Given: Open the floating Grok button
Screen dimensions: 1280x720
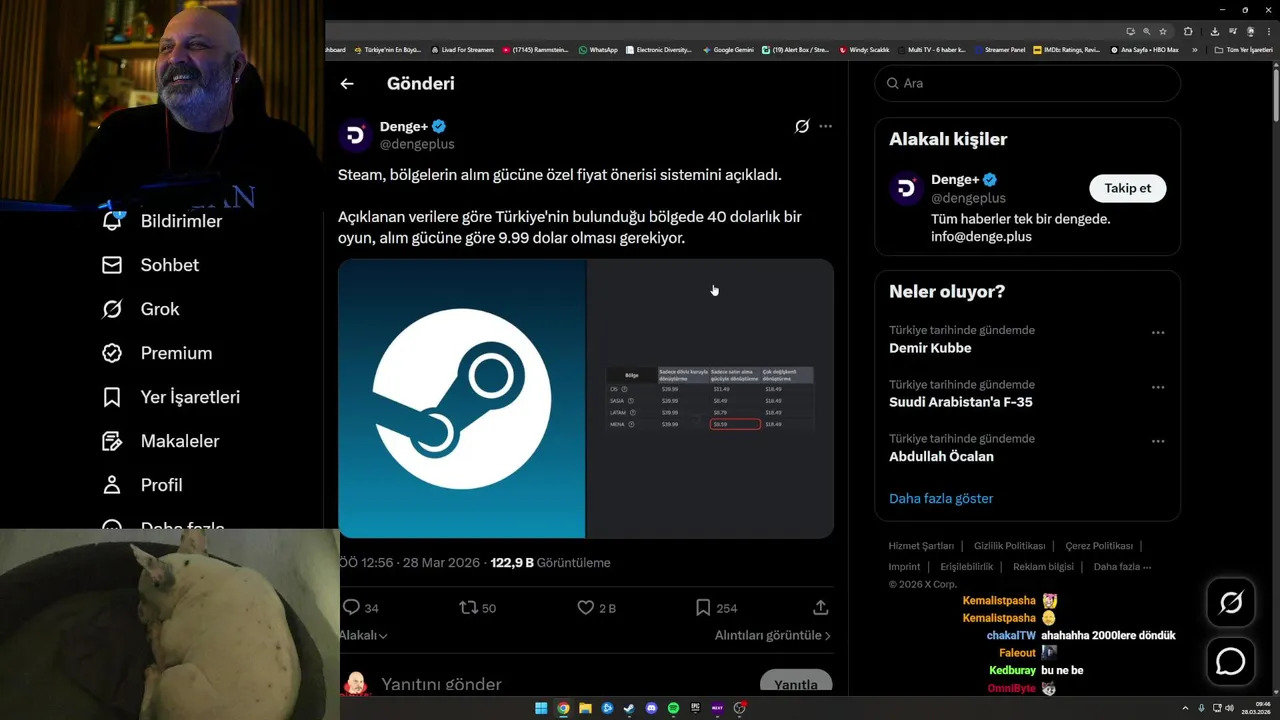Looking at the screenshot, I should [x=1231, y=602].
